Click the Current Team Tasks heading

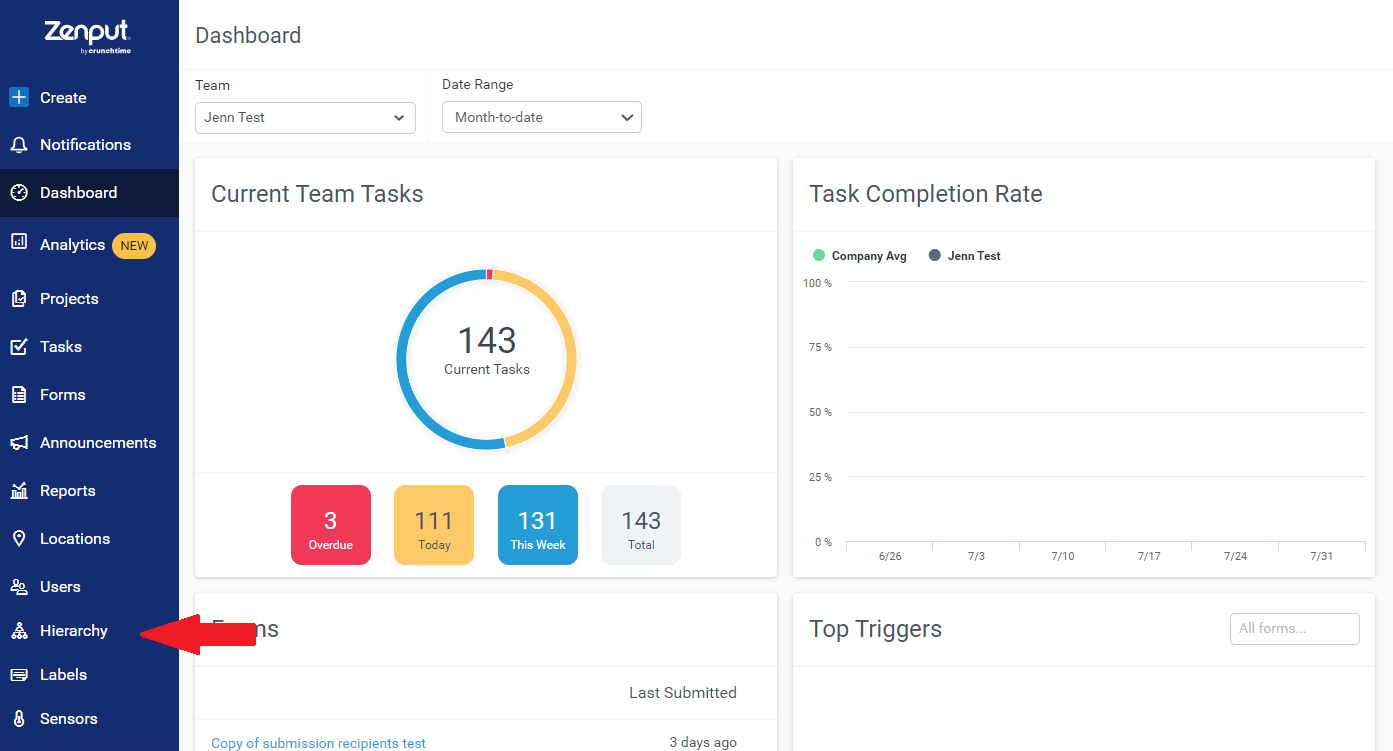[317, 194]
